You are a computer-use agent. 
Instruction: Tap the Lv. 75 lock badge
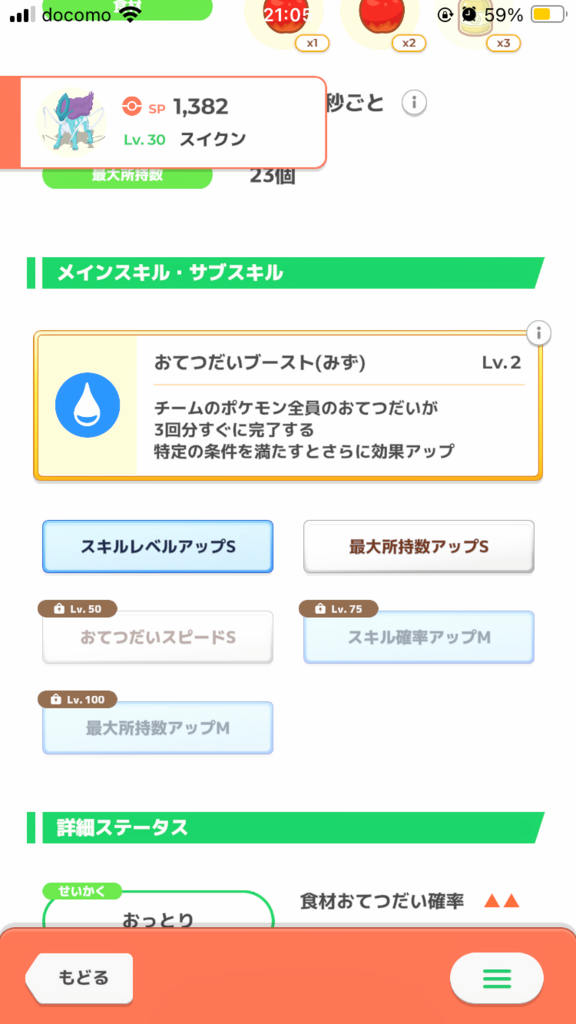(x=338, y=609)
